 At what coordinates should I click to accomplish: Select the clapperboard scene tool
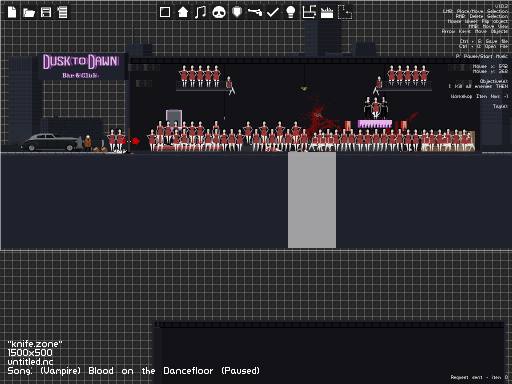[x=327, y=13]
